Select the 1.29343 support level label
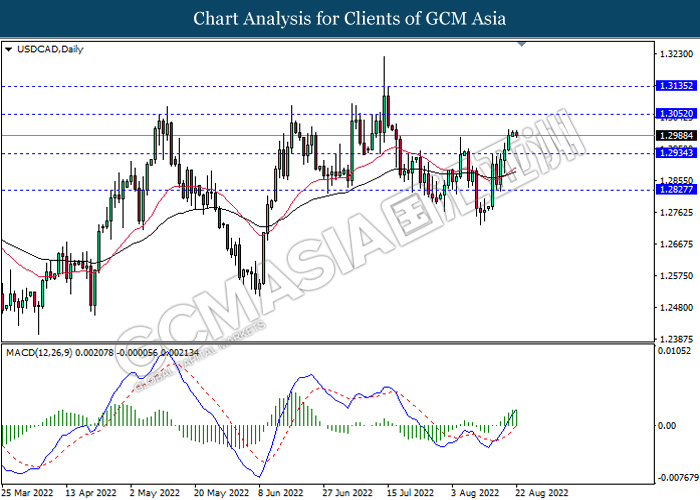Viewport: 700px width, 500px height. tap(676, 153)
